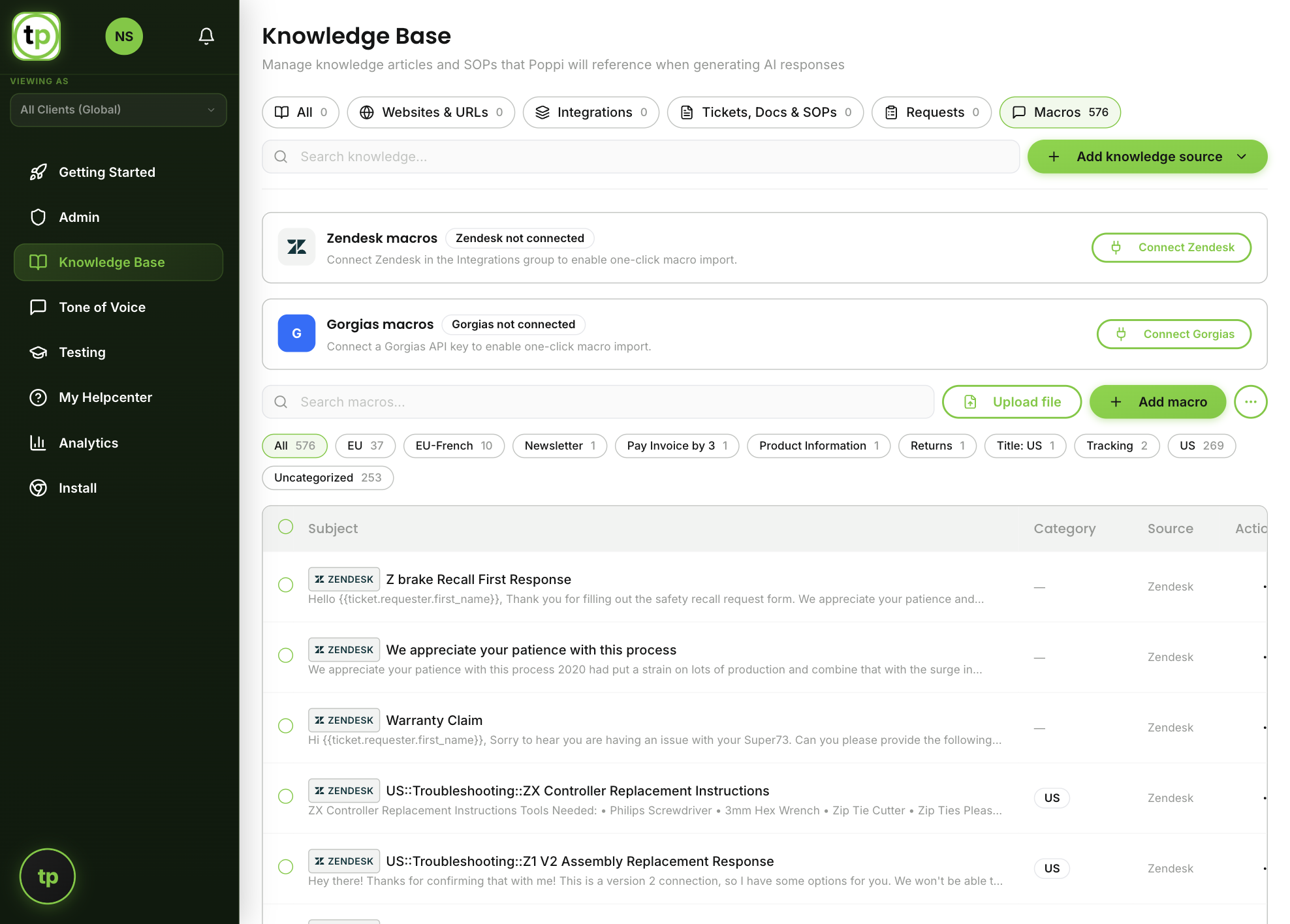The height and width of the screenshot is (924, 1290).
Task: Filter macros by EU category
Action: pyautogui.click(x=366, y=446)
